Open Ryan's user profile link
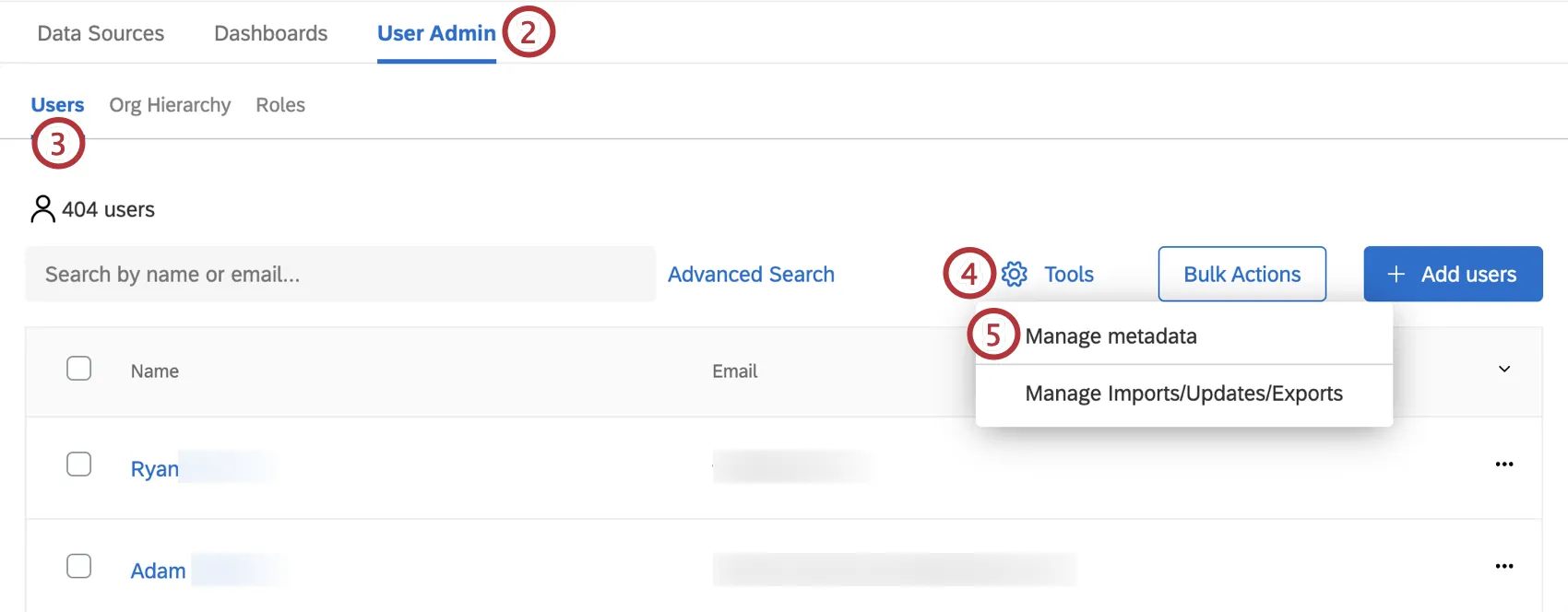Image resolution: width=1568 pixels, height=612 pixels. click(x=155, y=468)
